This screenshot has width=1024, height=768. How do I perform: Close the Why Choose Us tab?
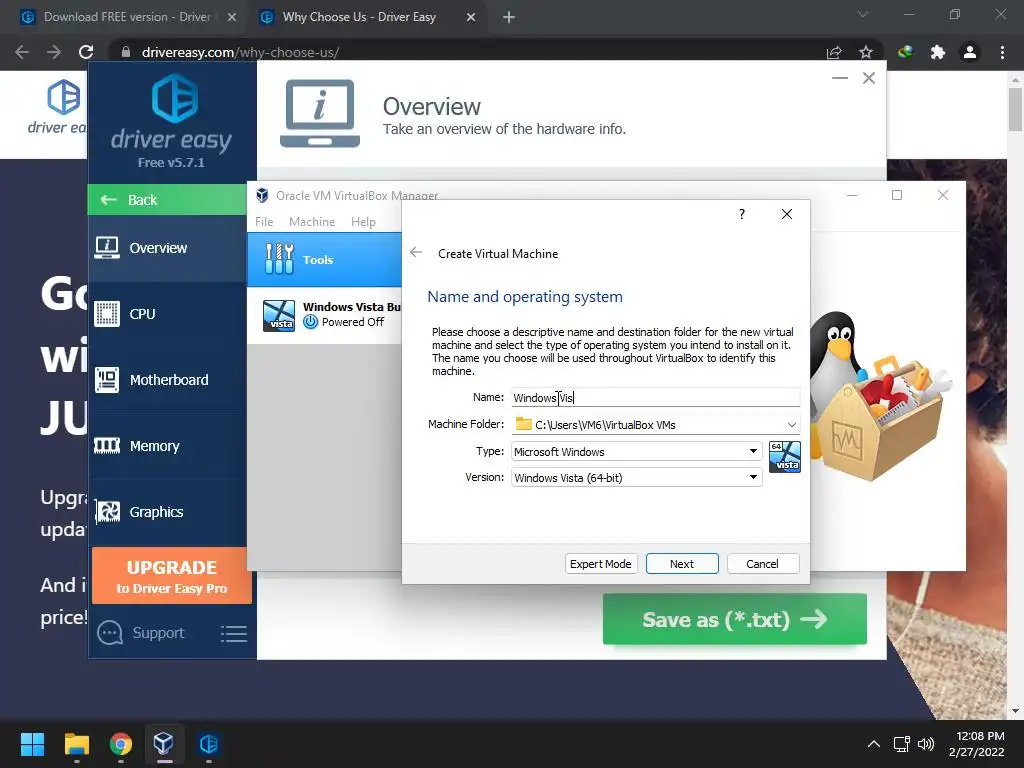pos(471,18)
